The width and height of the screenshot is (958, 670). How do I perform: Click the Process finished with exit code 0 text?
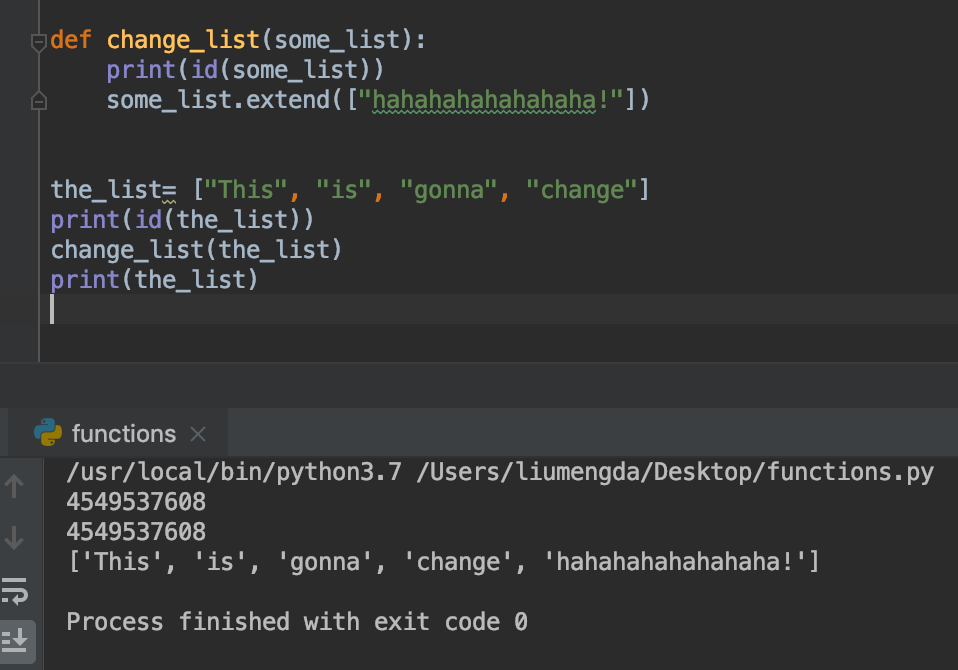(x=294, y=621)
